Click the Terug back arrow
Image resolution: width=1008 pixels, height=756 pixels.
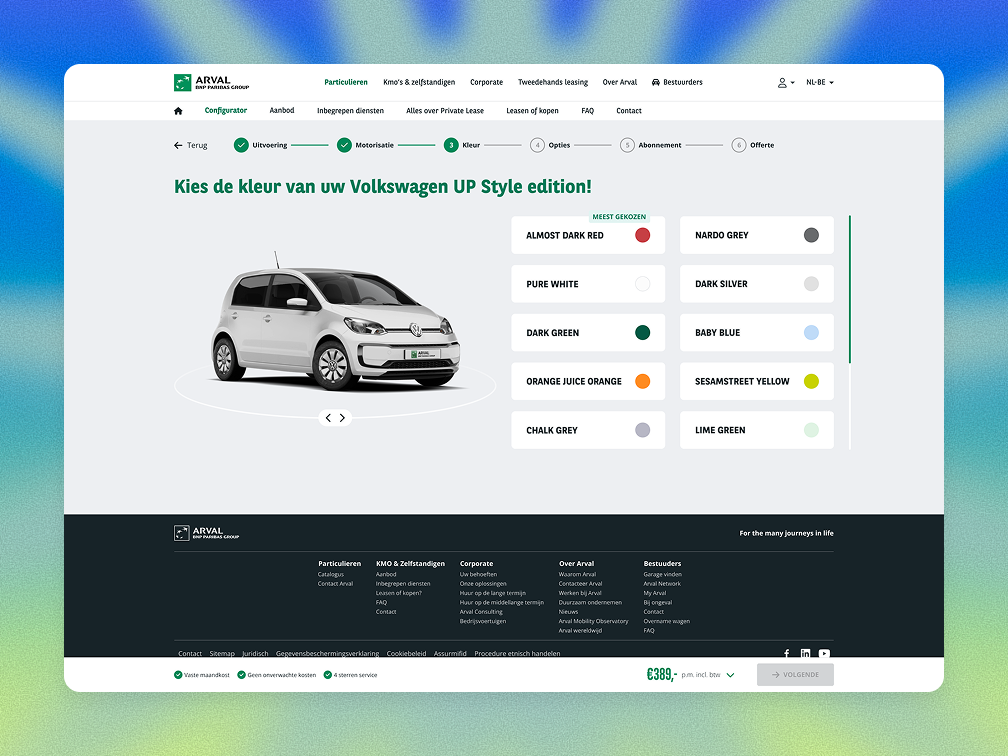tap(190, 145)
